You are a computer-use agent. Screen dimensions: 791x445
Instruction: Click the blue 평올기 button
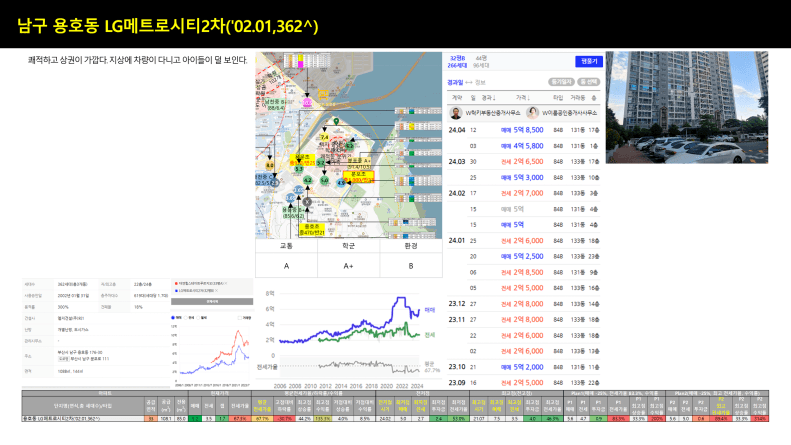pos(588,61)
